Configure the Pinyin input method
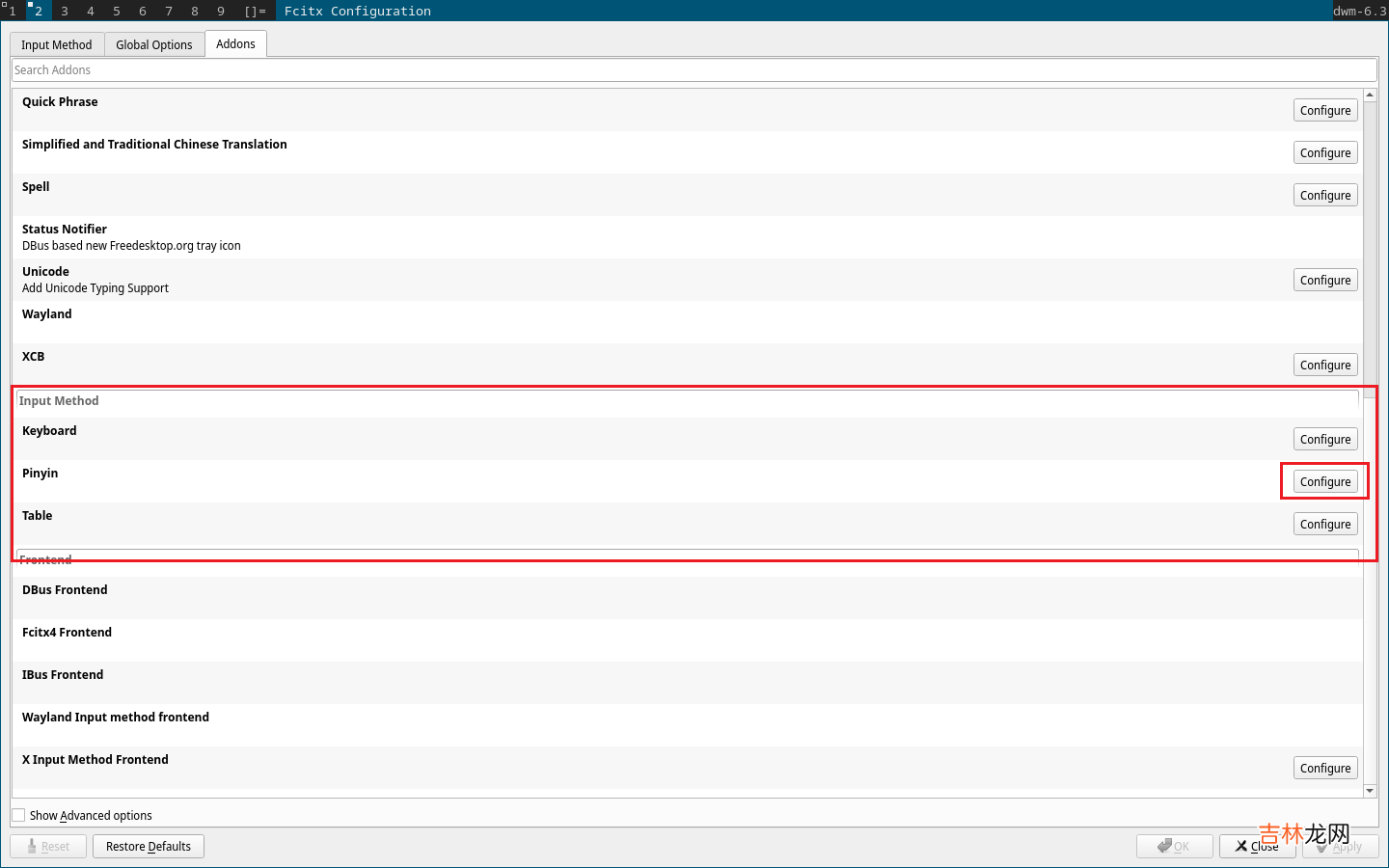 1325,482
